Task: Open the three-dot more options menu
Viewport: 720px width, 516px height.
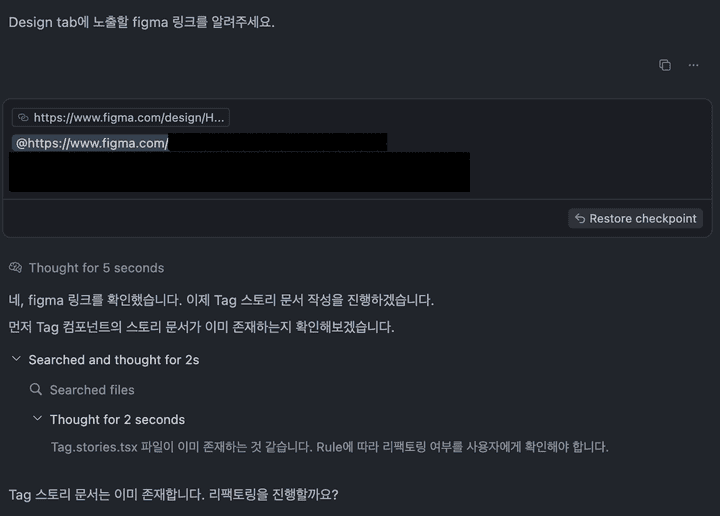Action: coord(693,65)
